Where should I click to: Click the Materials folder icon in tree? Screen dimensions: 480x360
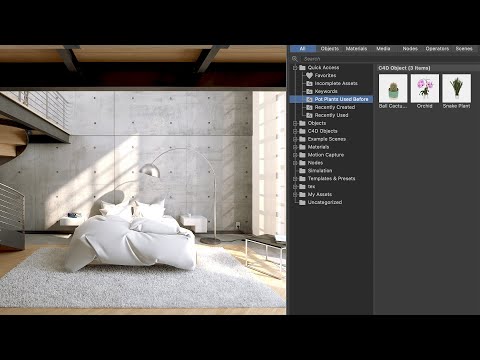point(302,147)
